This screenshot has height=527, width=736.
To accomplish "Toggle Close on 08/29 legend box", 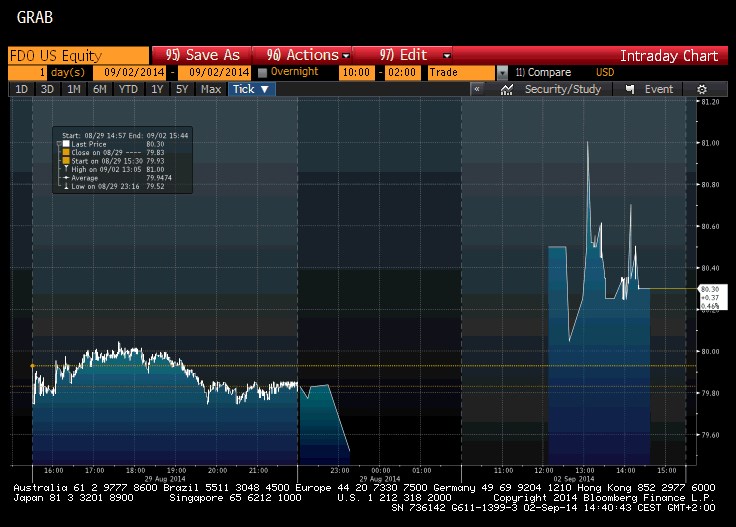I will (x=66, y=152).
